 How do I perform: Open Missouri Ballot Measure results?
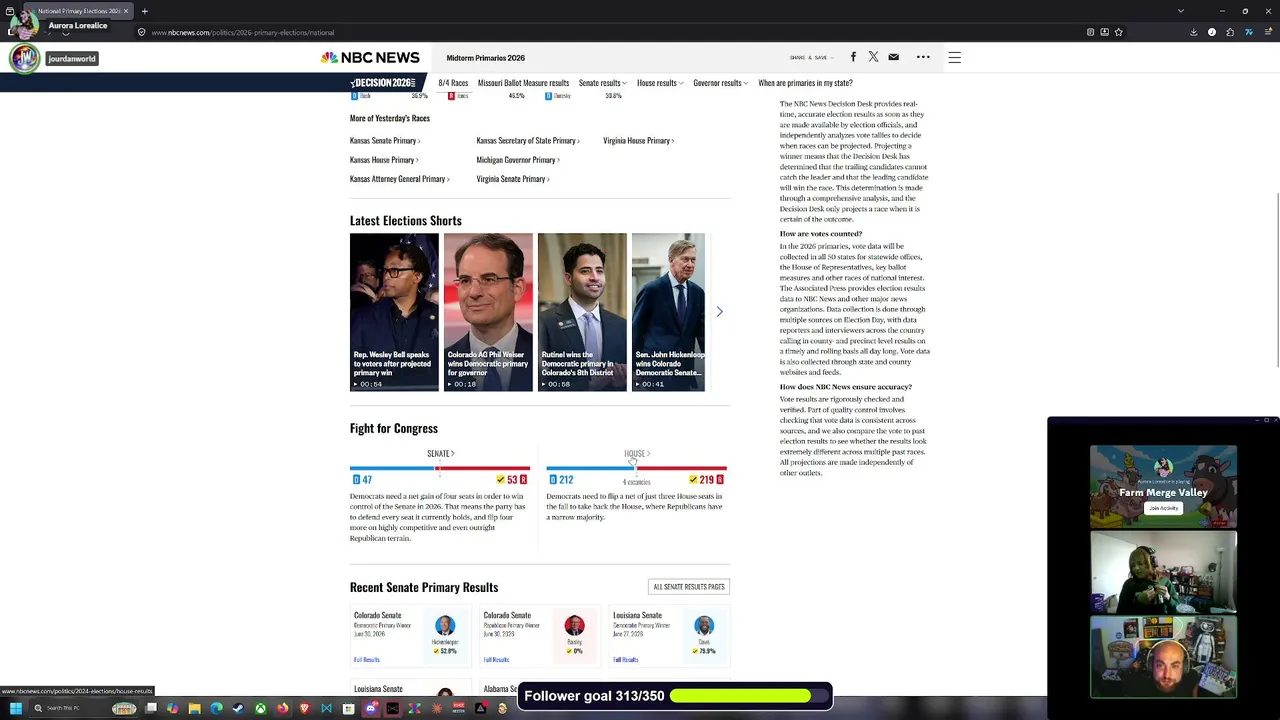tap(523, 83)
